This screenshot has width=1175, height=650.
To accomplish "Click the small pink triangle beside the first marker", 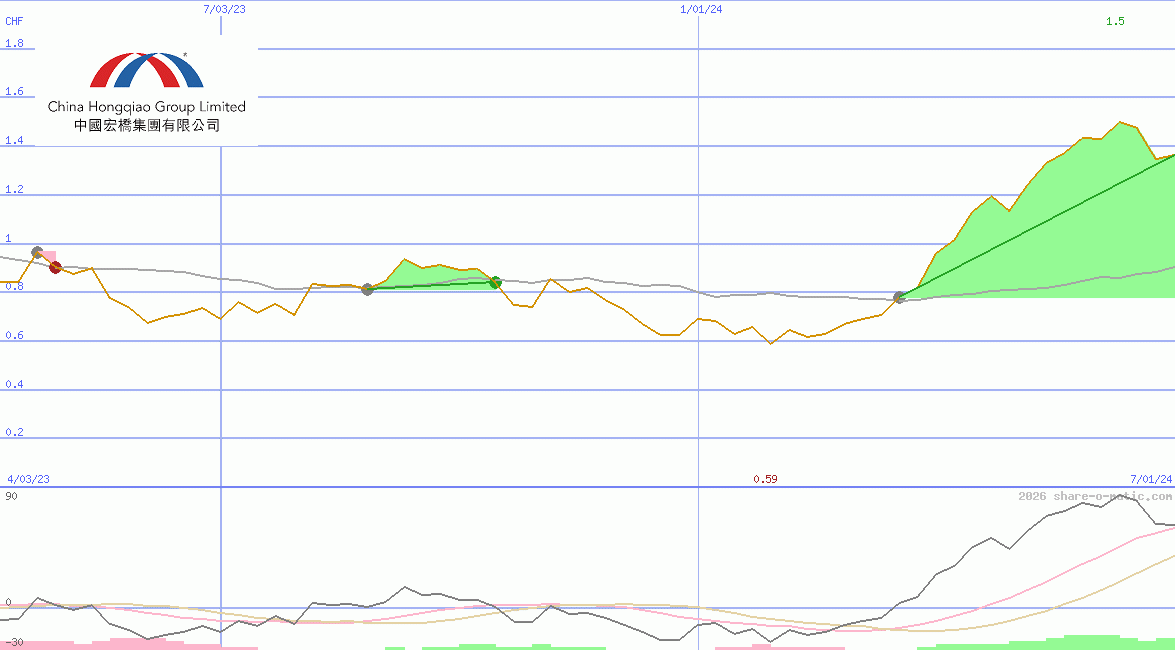I will 48,256.
